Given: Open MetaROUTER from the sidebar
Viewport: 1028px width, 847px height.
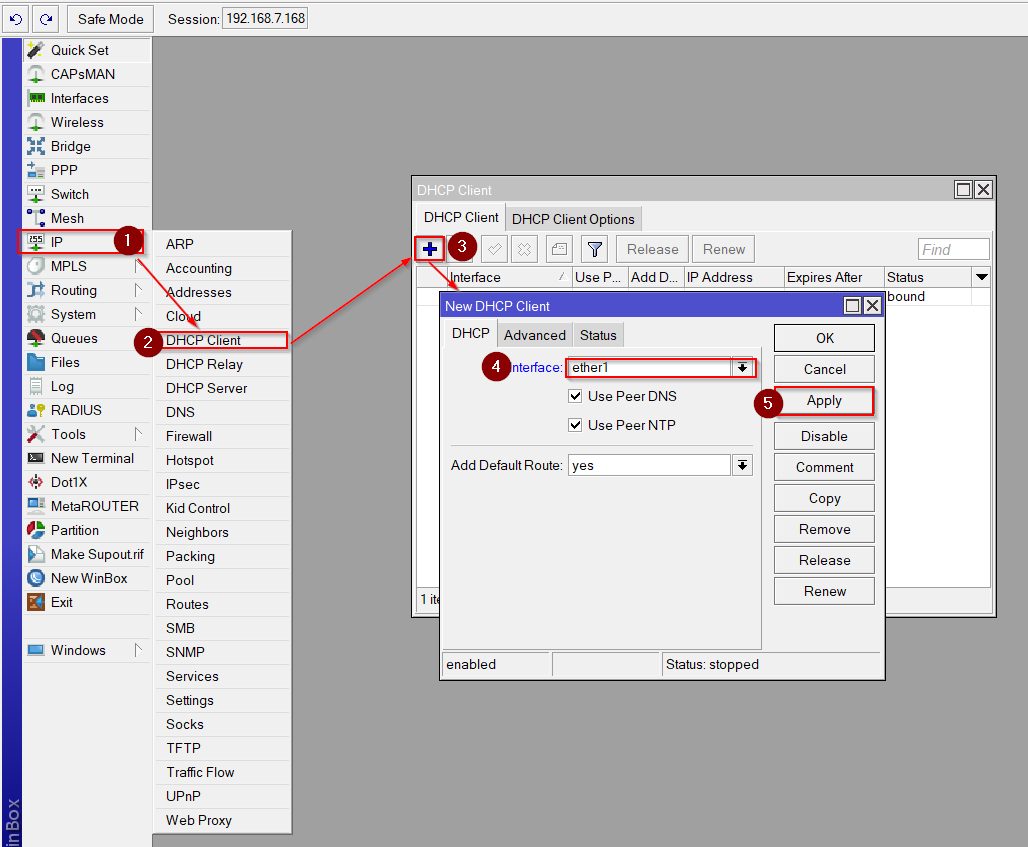Looking at the screenshot, I should [x=87, y=506].
